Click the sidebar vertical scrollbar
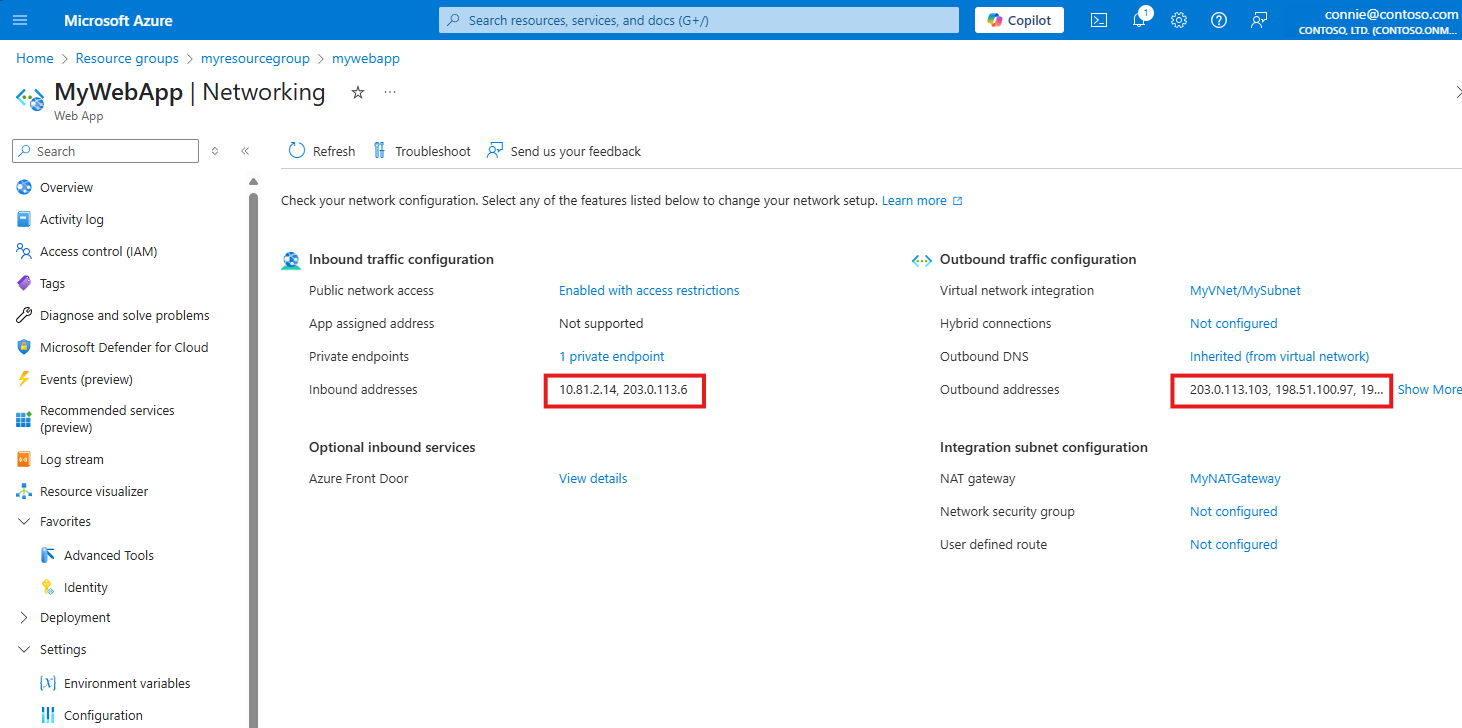 (253, 460)
